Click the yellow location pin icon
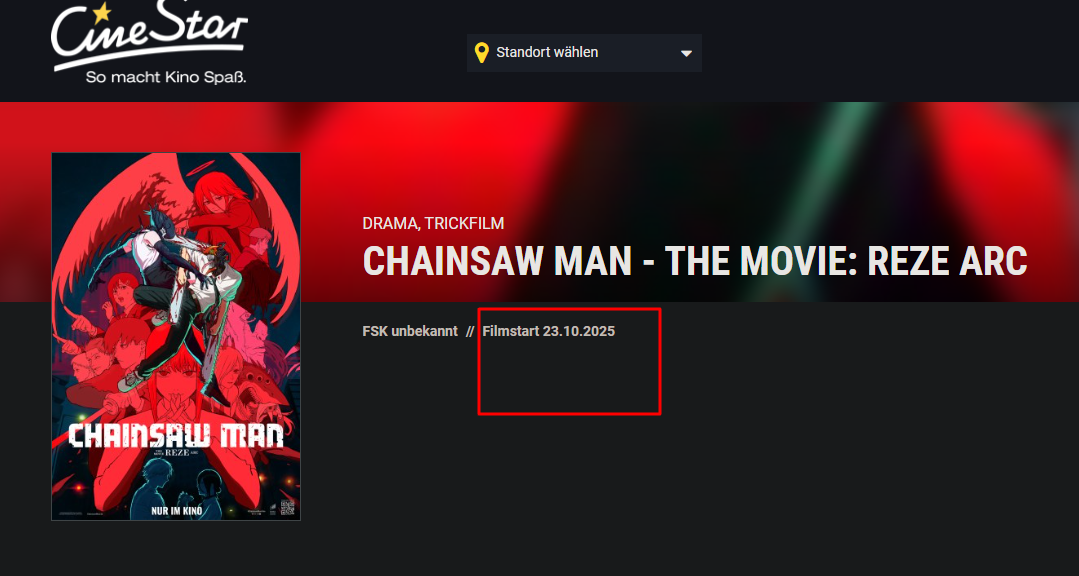This screenshot has height=576, width=1079. [482, 52]
